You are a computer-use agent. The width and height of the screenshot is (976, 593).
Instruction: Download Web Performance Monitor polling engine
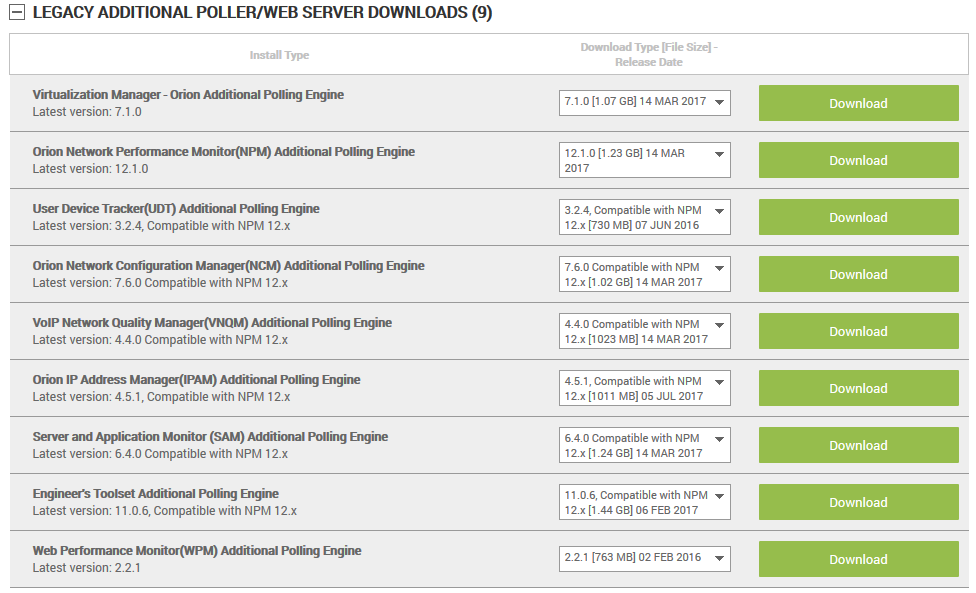858,558
